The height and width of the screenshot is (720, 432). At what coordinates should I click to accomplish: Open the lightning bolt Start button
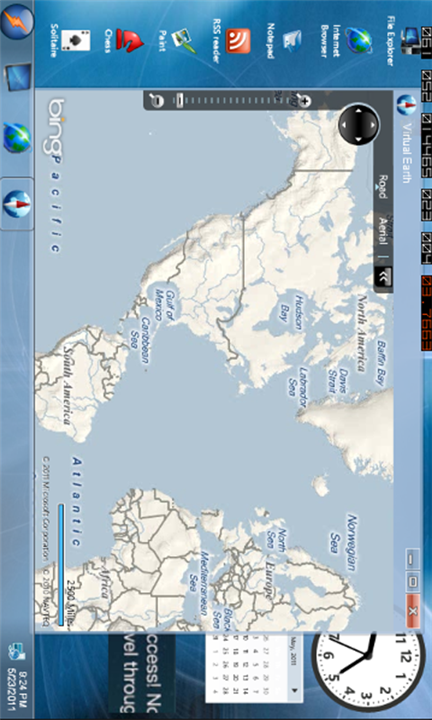pos(17,22)
